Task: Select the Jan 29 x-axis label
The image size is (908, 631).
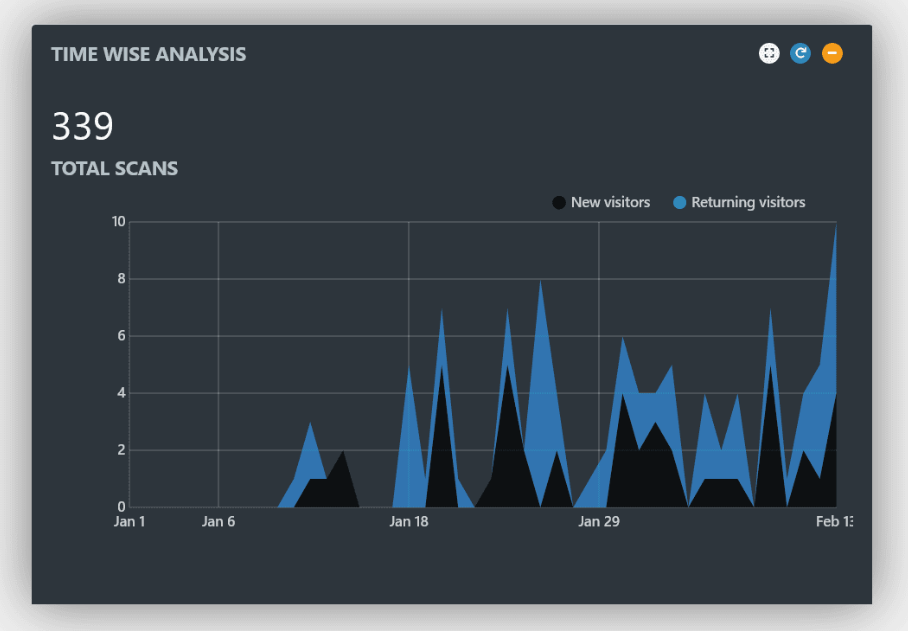Action: (598, 521)
